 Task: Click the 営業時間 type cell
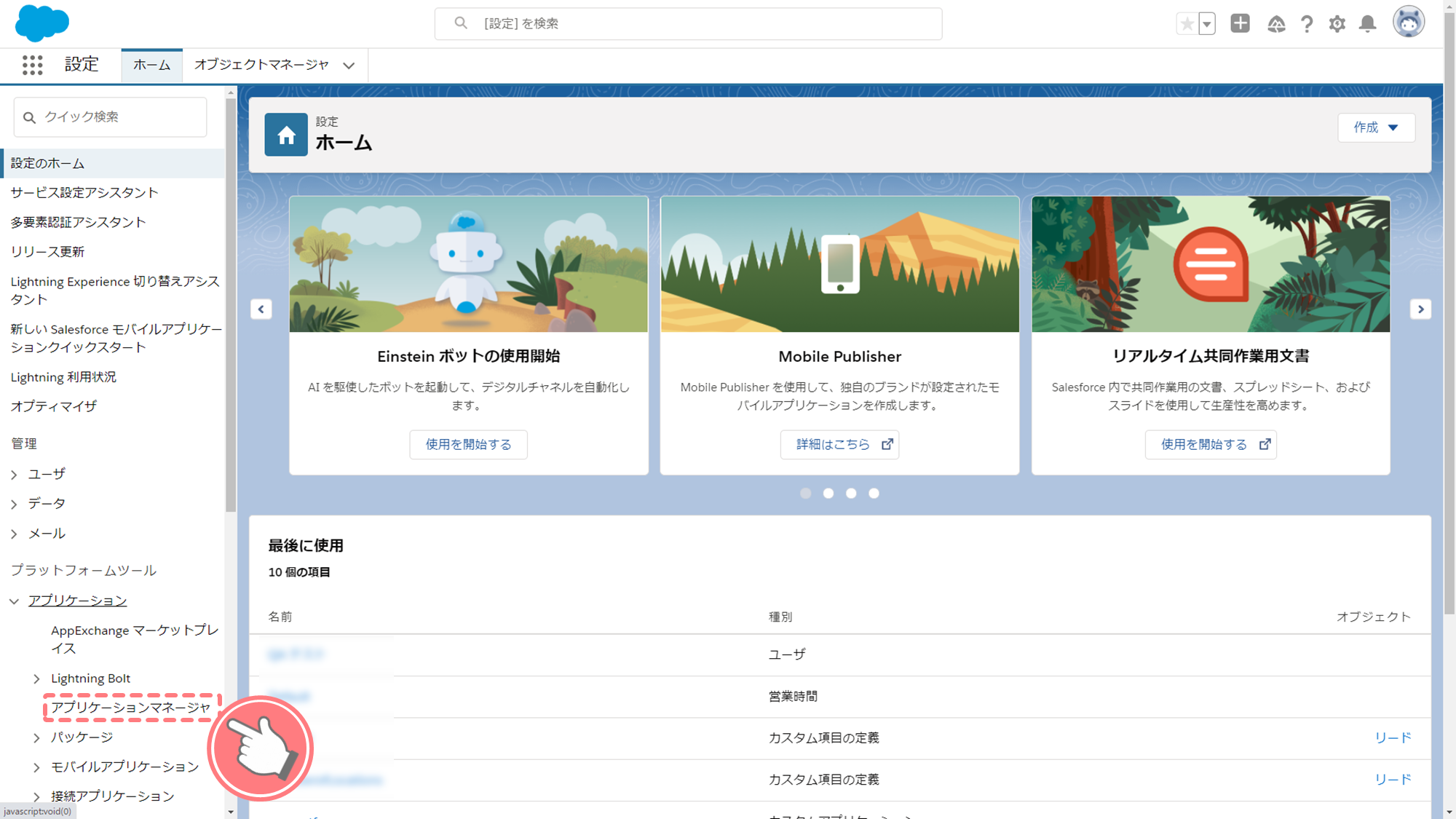pos(793,696)
